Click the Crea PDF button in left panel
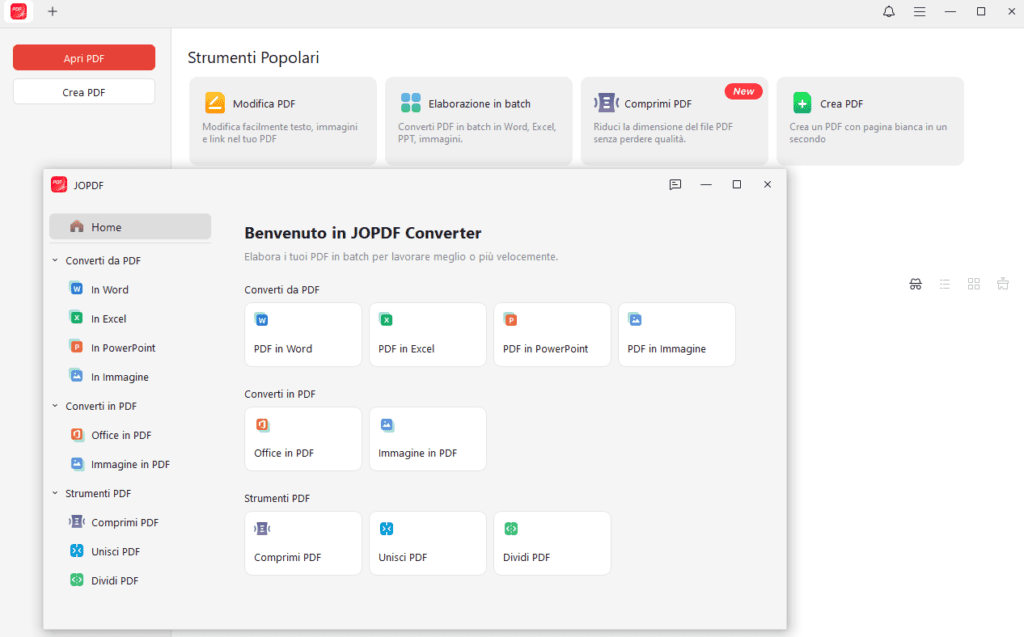 pyautogui.click(x=84, y=92)
